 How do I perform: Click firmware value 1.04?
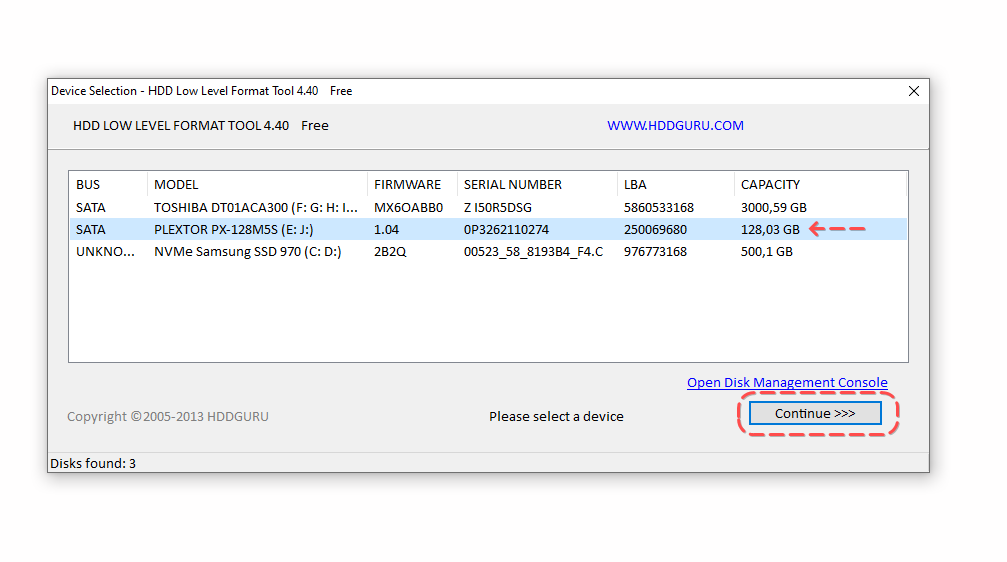[387, 229]
